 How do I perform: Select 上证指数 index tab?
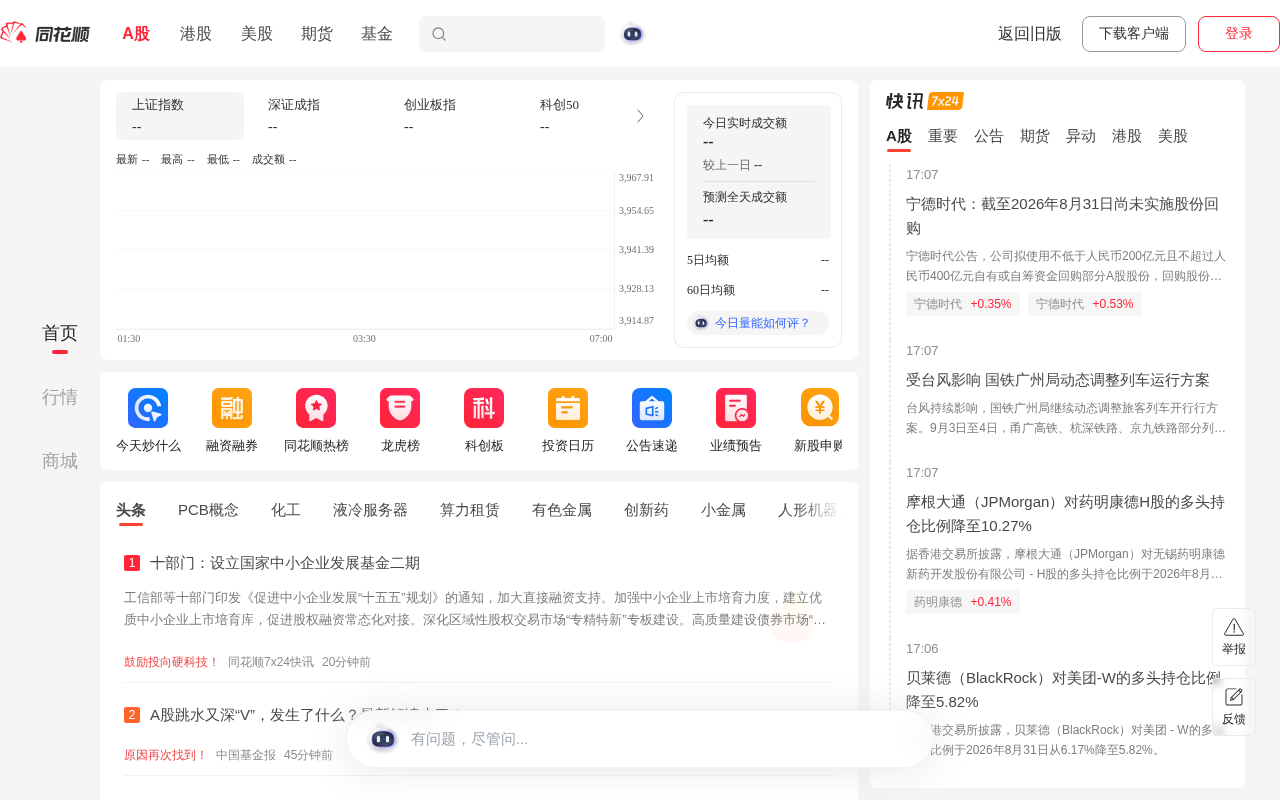coord(180,116)
